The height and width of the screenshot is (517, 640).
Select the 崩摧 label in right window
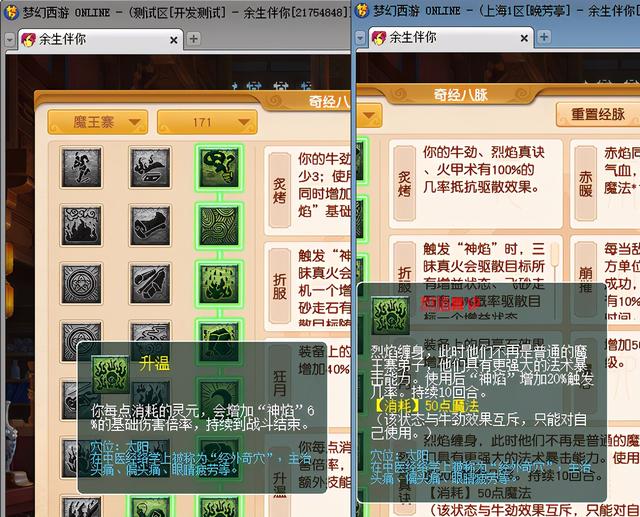pyautogui.click(x=586, y=280)
